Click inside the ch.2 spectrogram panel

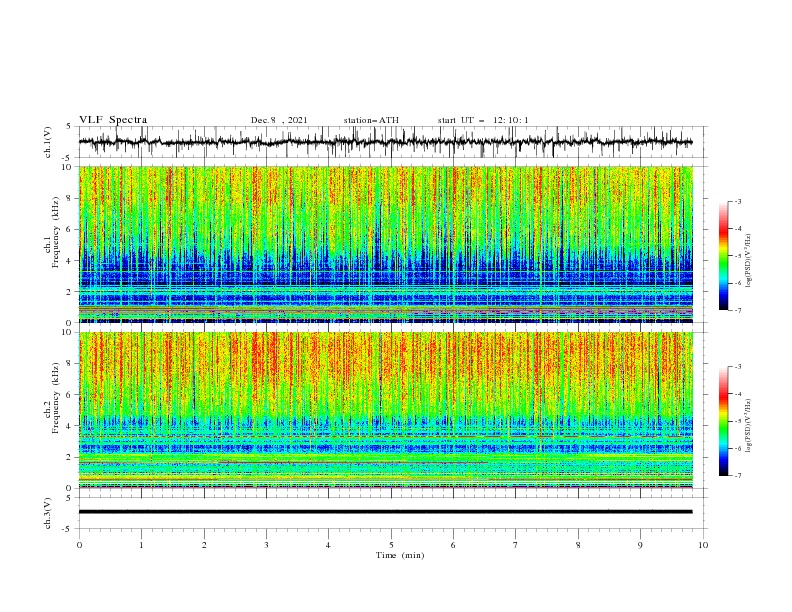(x=385, y=410)
